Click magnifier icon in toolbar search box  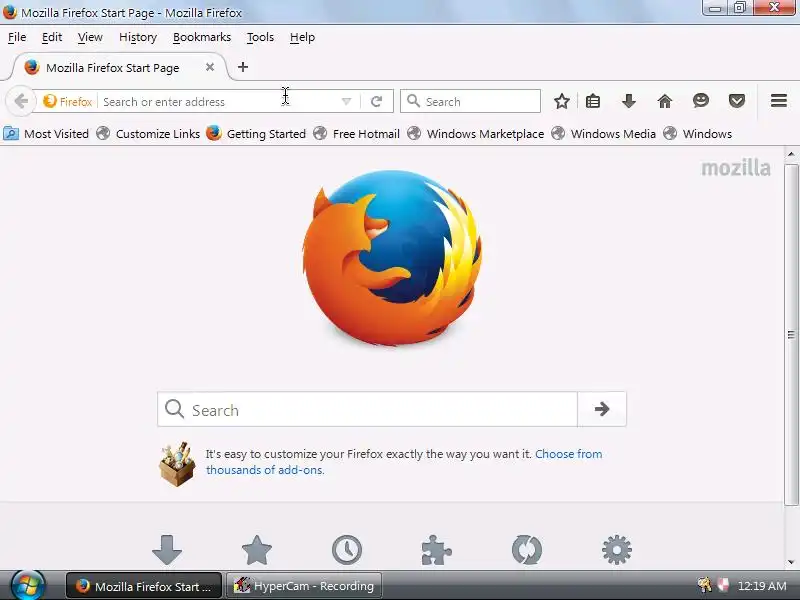point(414,101)
